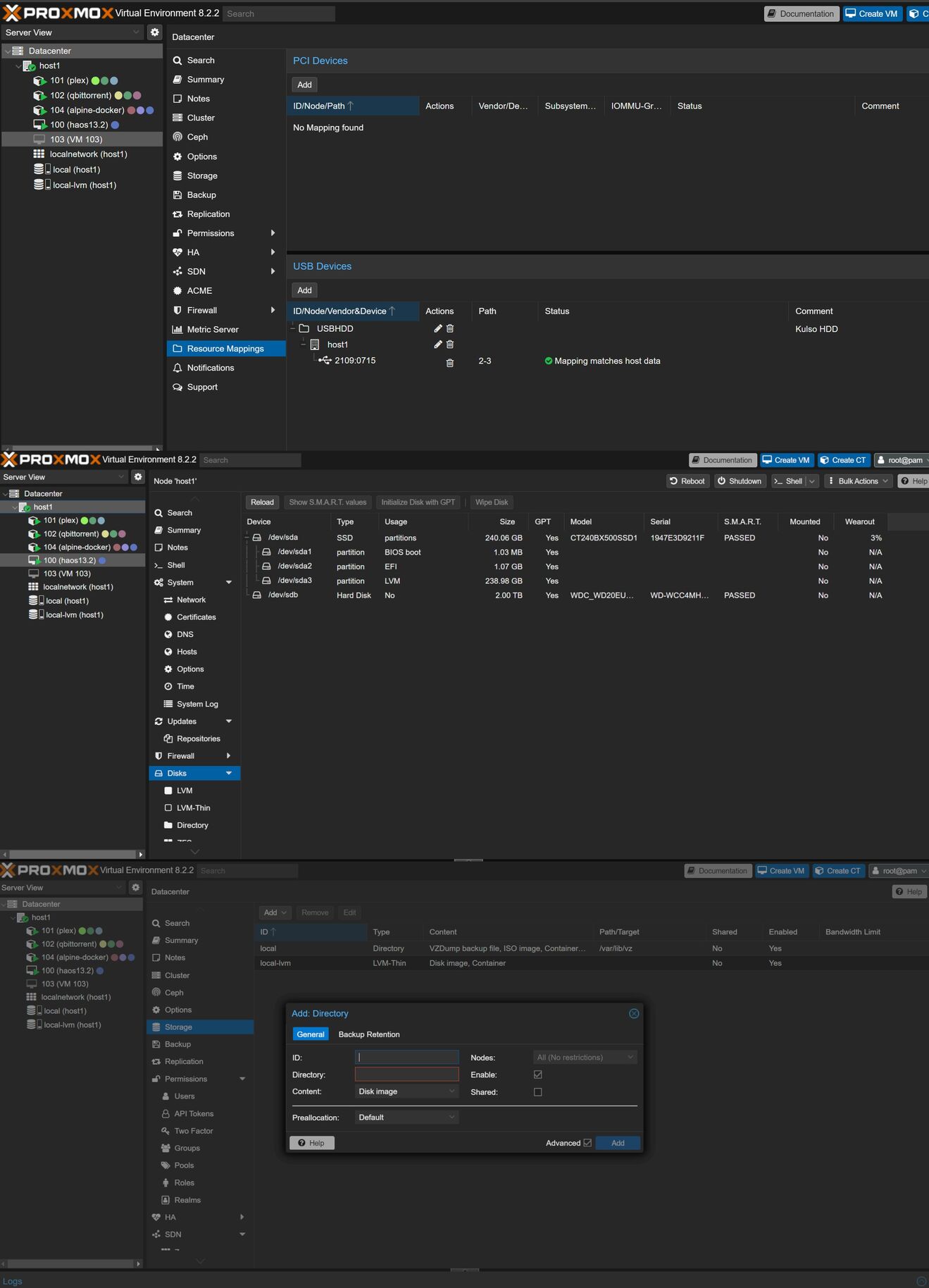Image resolution: width=929 pixels, height=1288 pixels.
Task: Open the Roles entry under Permissions
Action: [184, 1183]
